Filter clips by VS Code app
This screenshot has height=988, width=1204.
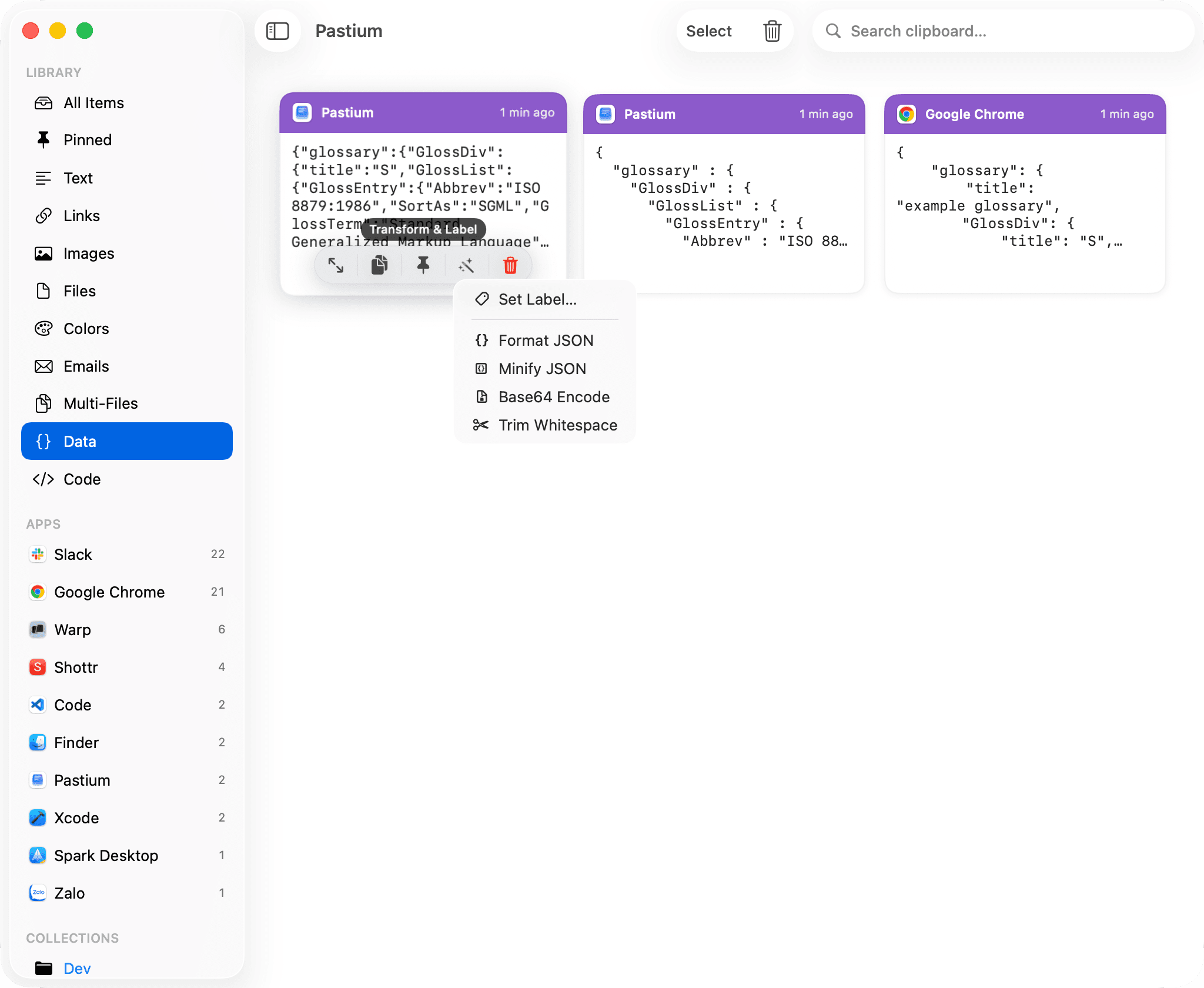click(x=127, y=705)
